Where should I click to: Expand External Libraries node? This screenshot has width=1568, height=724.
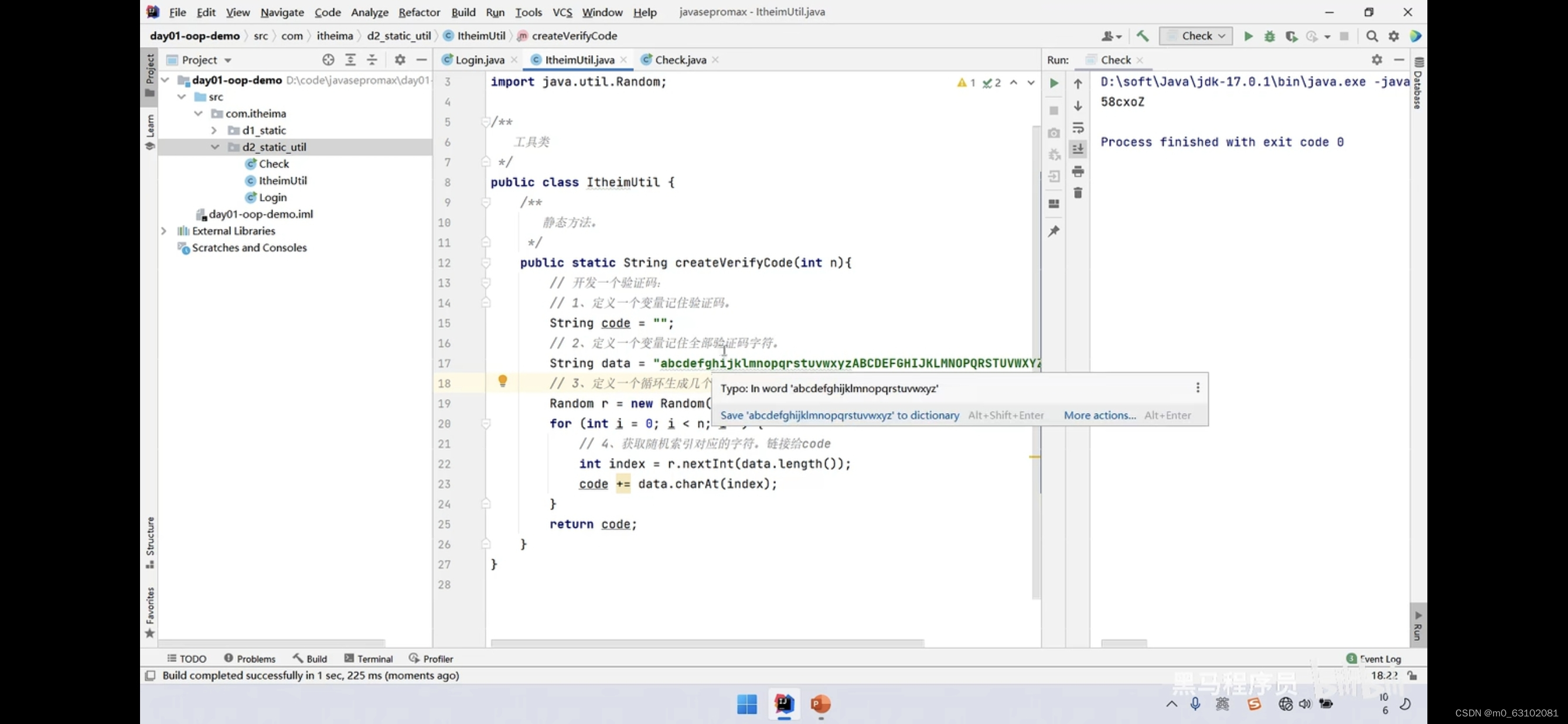(x=163, y=231)
